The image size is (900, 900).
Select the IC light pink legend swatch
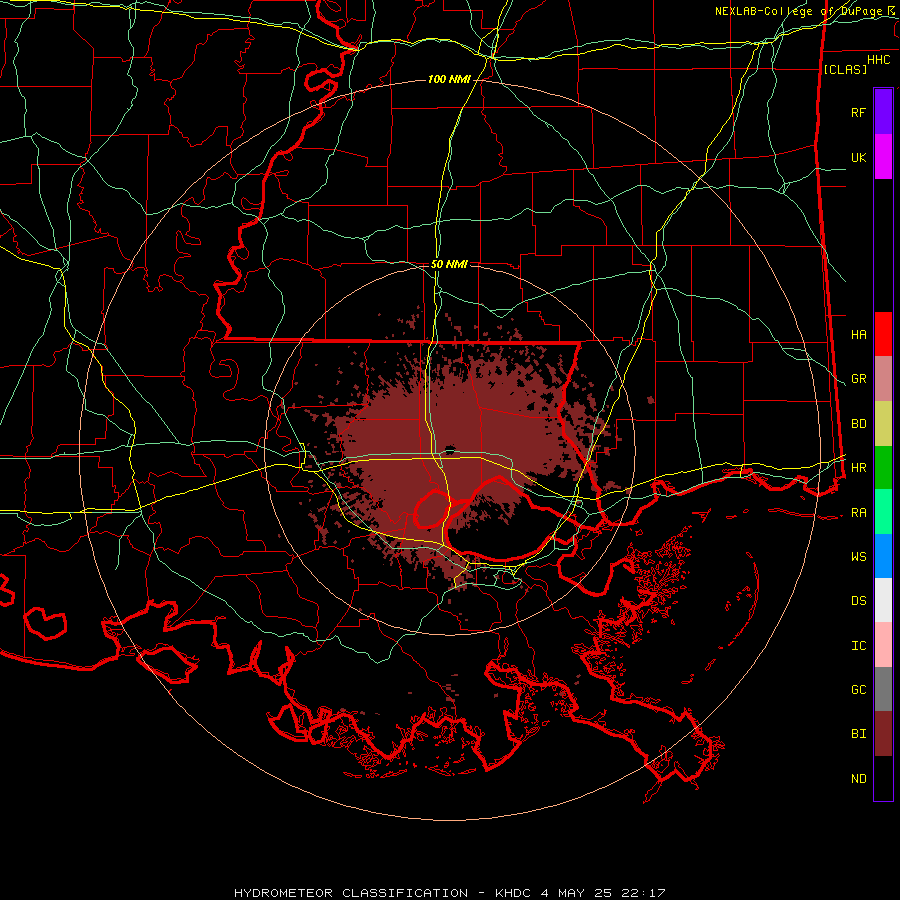(883, 645)
